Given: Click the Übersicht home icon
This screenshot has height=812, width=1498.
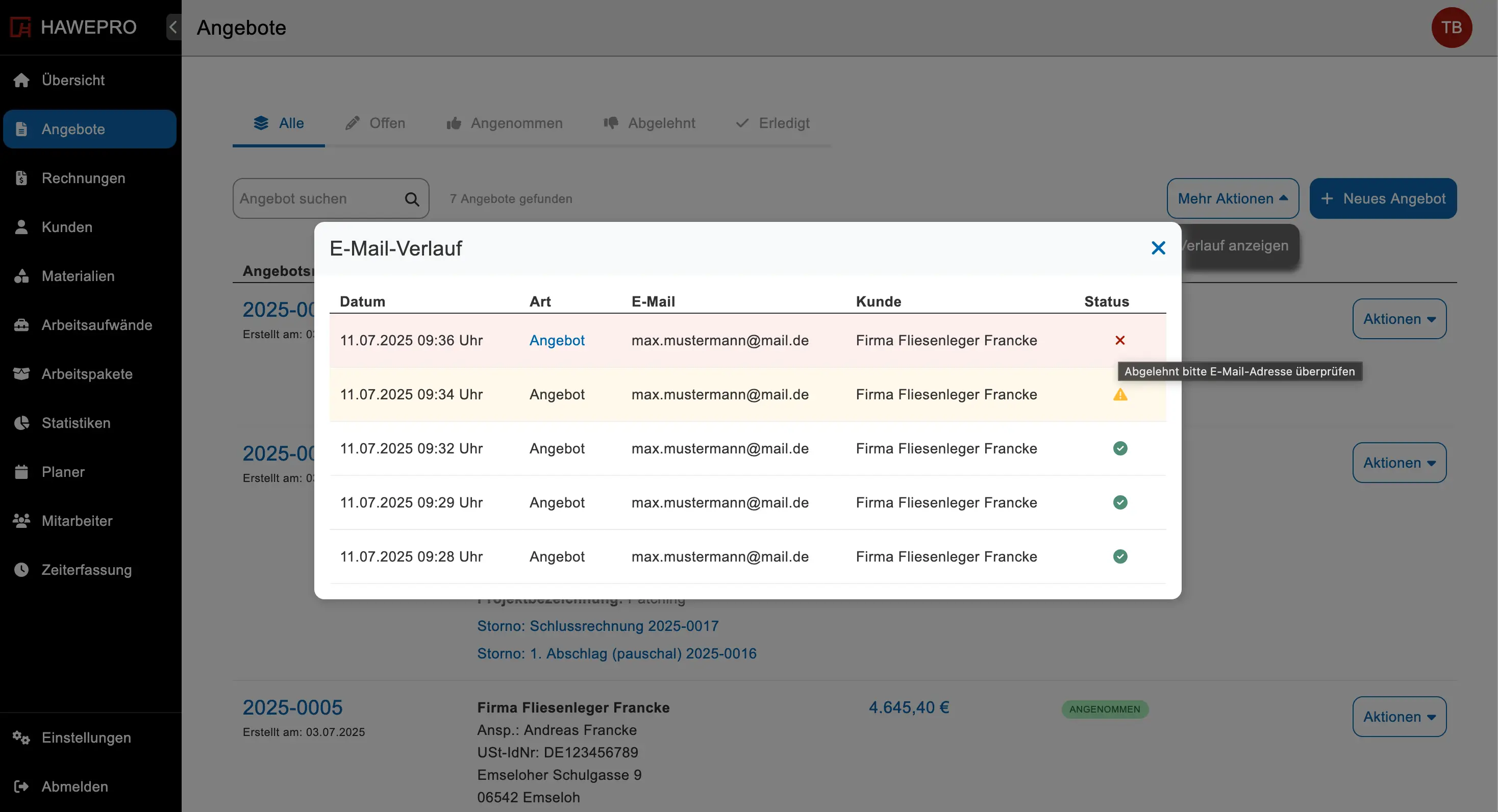Looking at the screenshot, I should point(21,80).
